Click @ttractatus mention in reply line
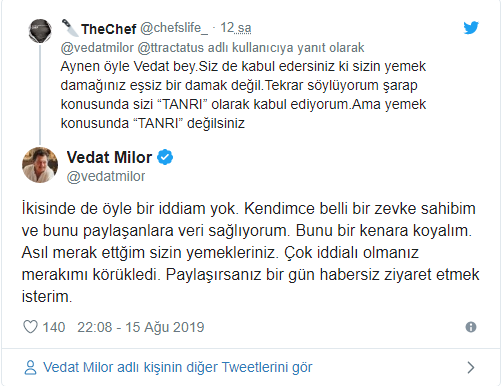The height and width of the screenshot is (386, 504). pyautogui.click(x=171, y=48)
